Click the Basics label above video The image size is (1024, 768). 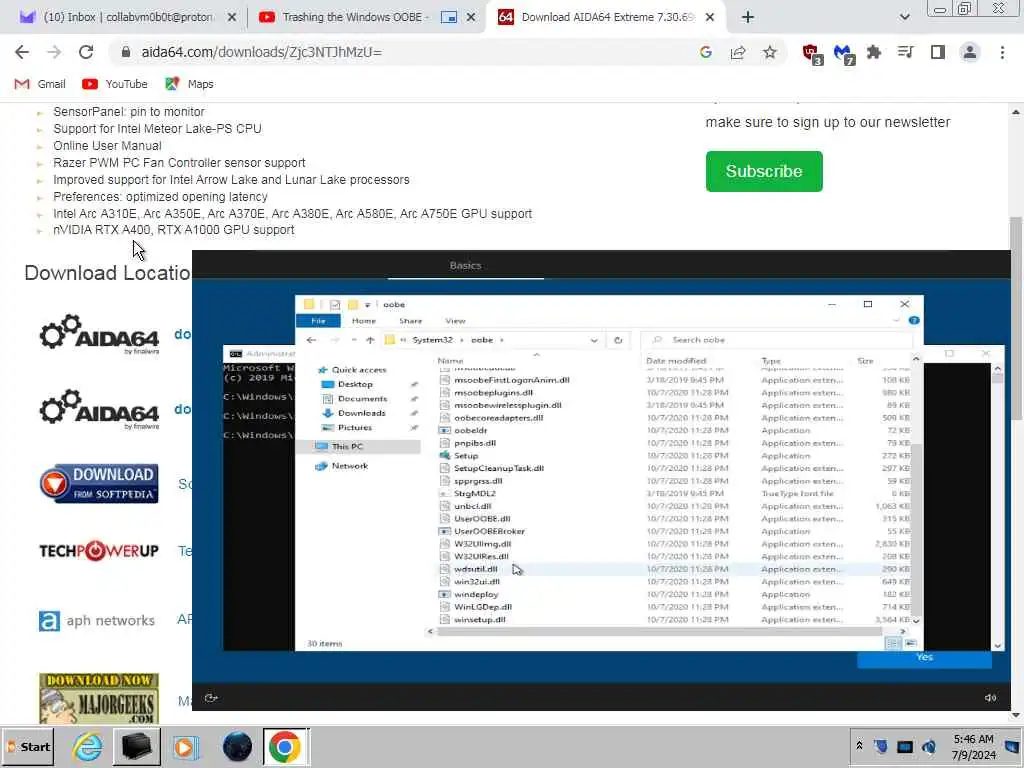click(x=466, y=266)
